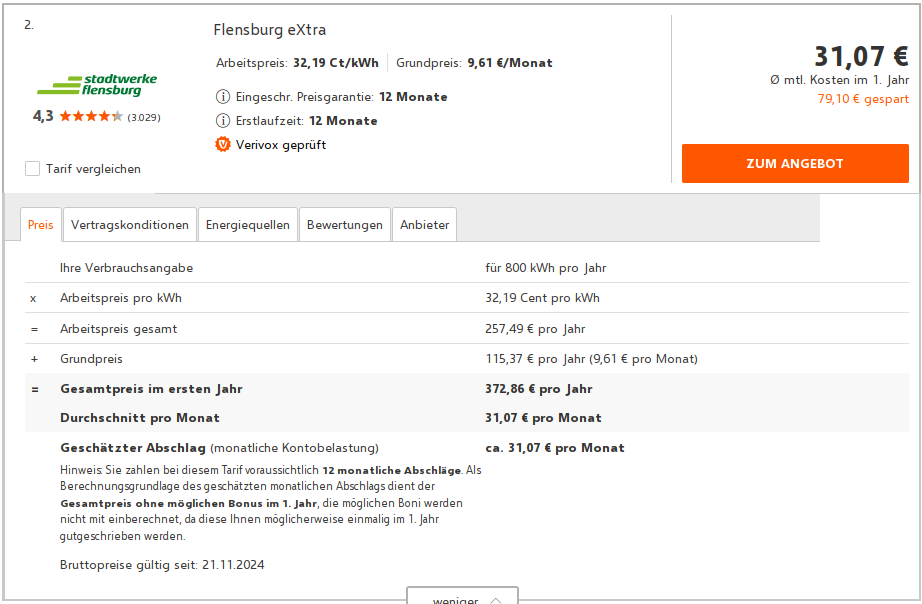Image resolution: width=922 pixels, height=604 pixels.
Task: Click the '32,19 Cent pro kWh' cell
Action: [x=542, y=298]
